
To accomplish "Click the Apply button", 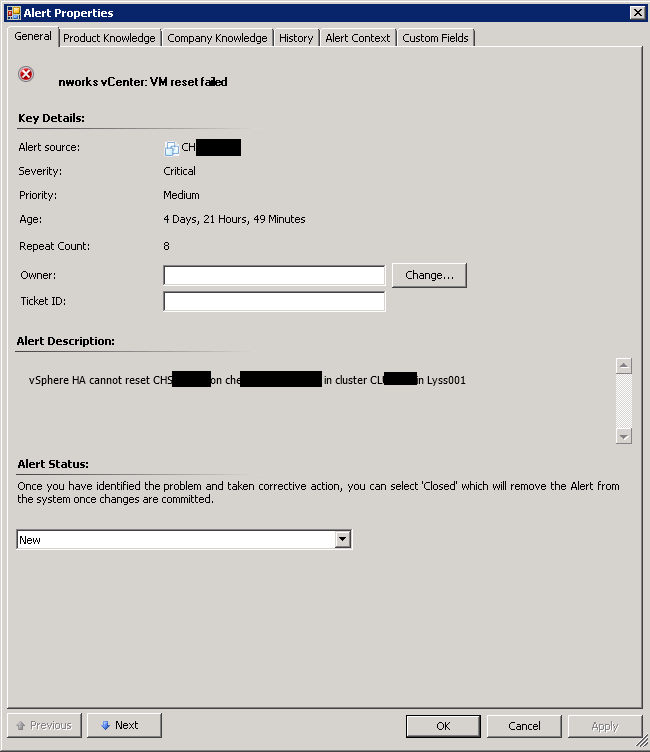I will (x=605, y=726).
